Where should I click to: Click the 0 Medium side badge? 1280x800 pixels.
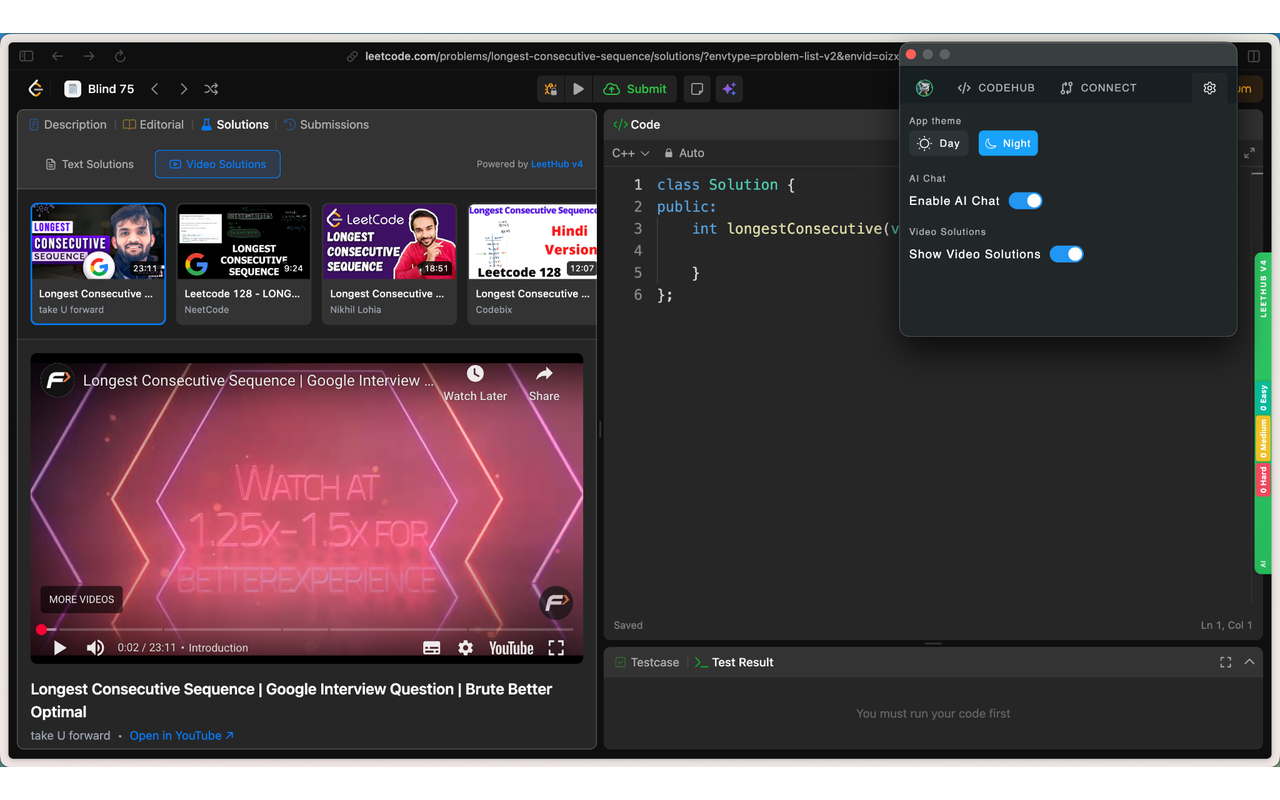point(1263,439)
